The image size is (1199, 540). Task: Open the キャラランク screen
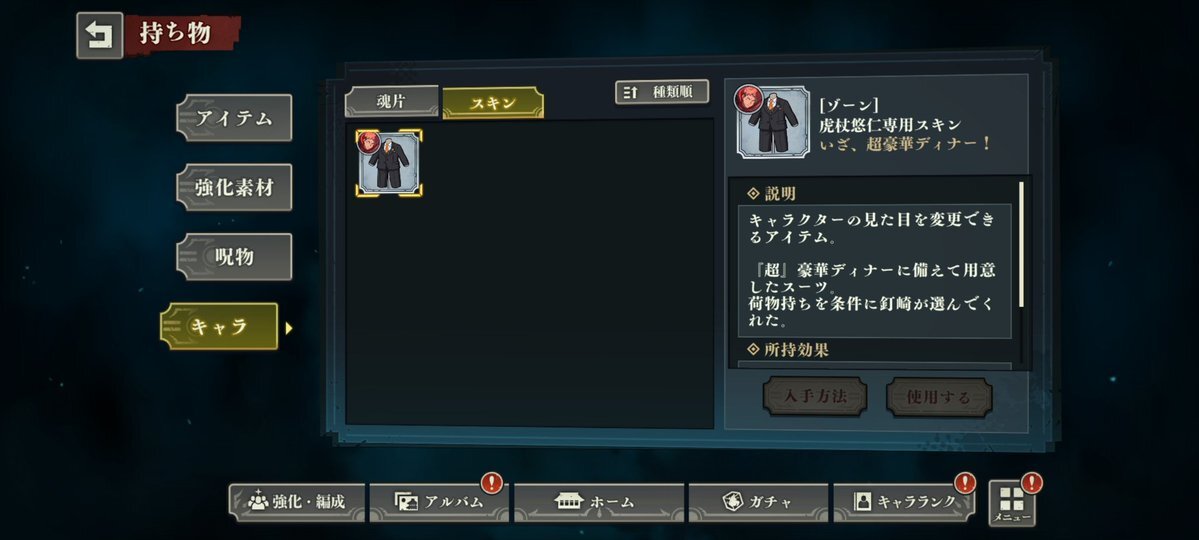click(x=904, y=503)
